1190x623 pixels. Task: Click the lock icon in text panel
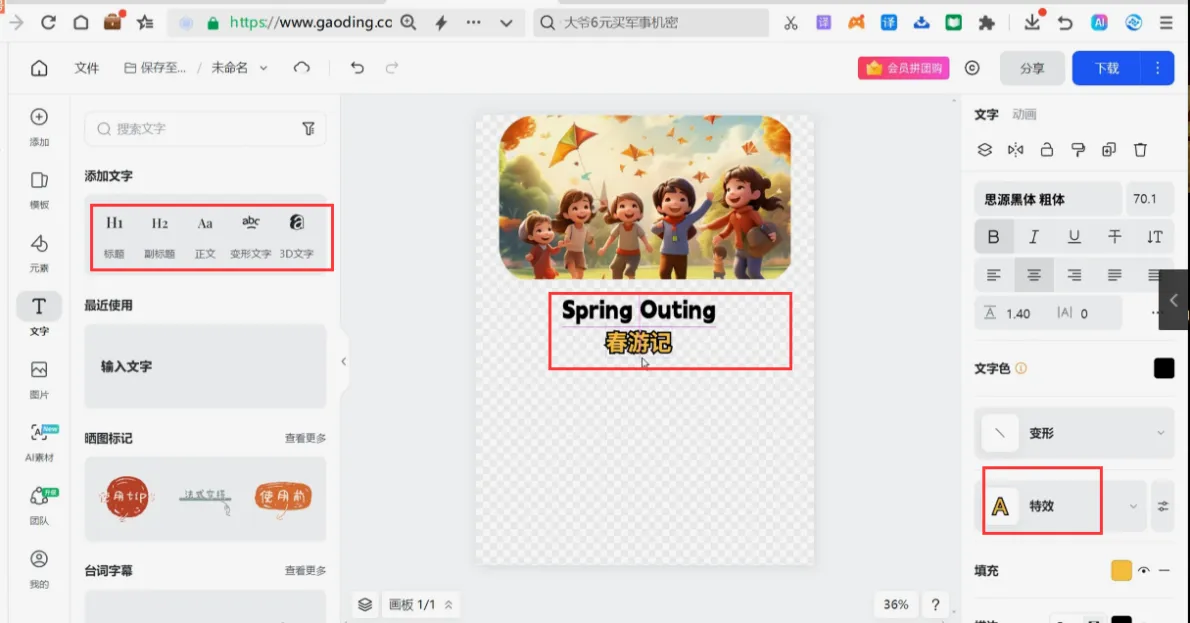coord(1047,149)
